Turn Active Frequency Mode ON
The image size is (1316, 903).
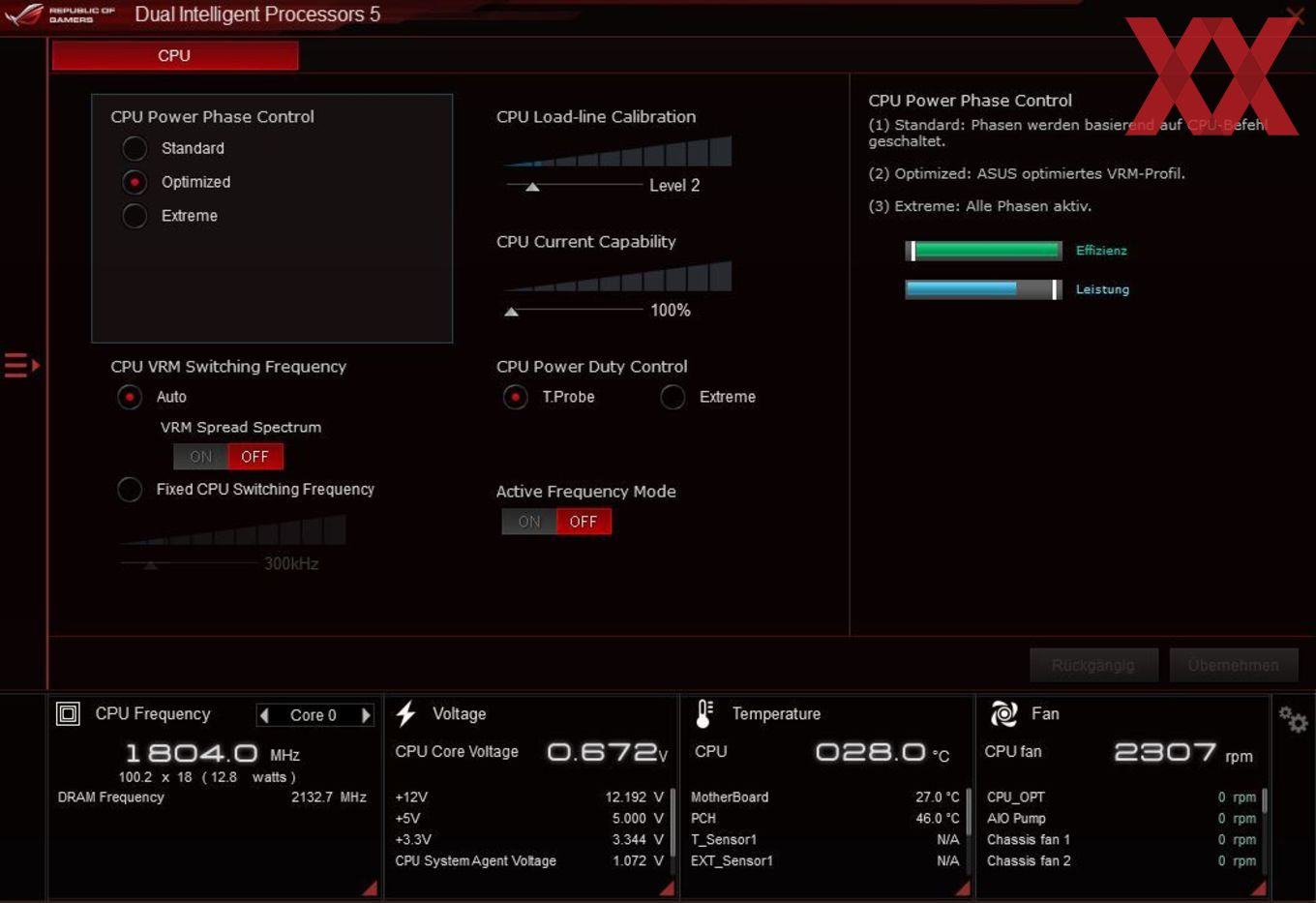pyautogui.click(x=528, y=522)
